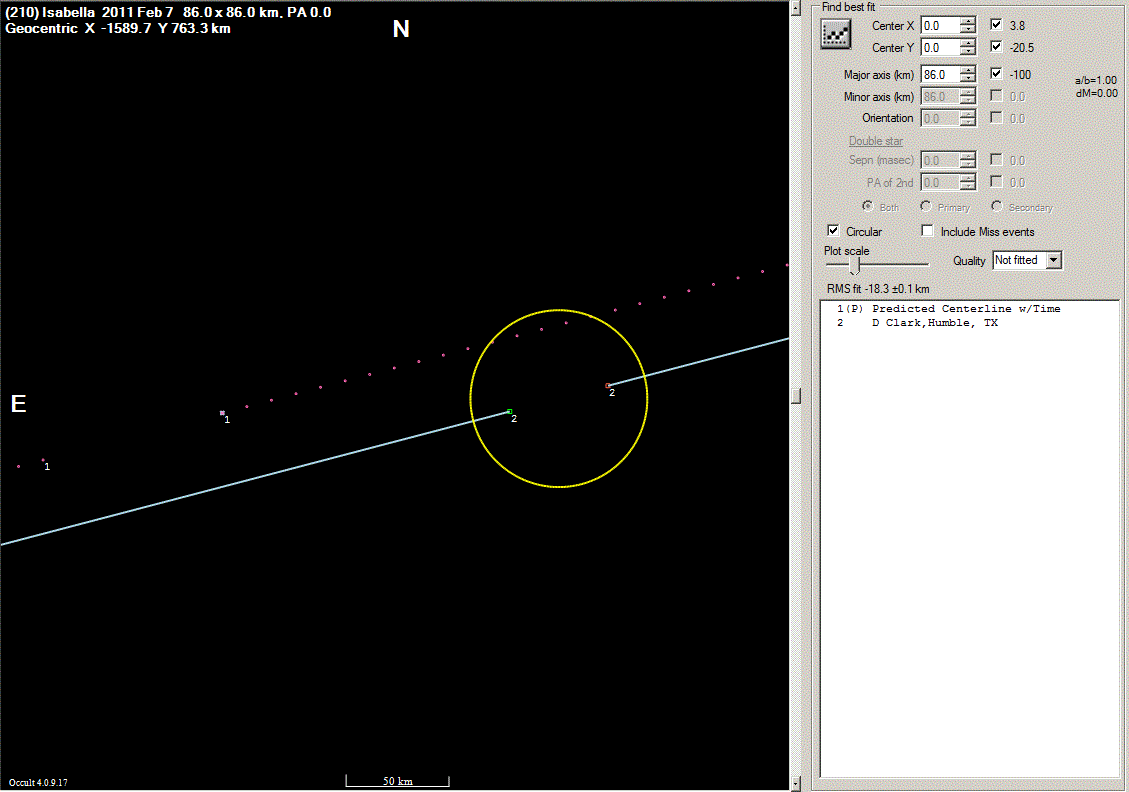Select the Primary radio button
Screen dimensions: 1129x792
(x=926, y=207)
